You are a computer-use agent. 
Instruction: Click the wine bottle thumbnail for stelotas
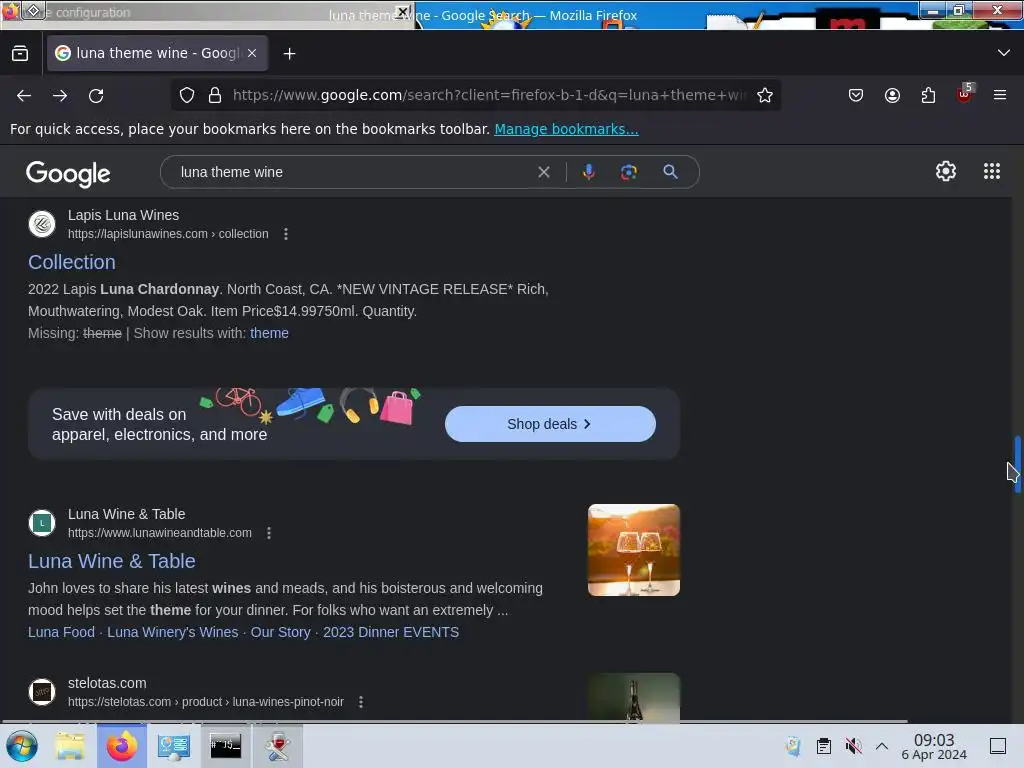[633, 697]
